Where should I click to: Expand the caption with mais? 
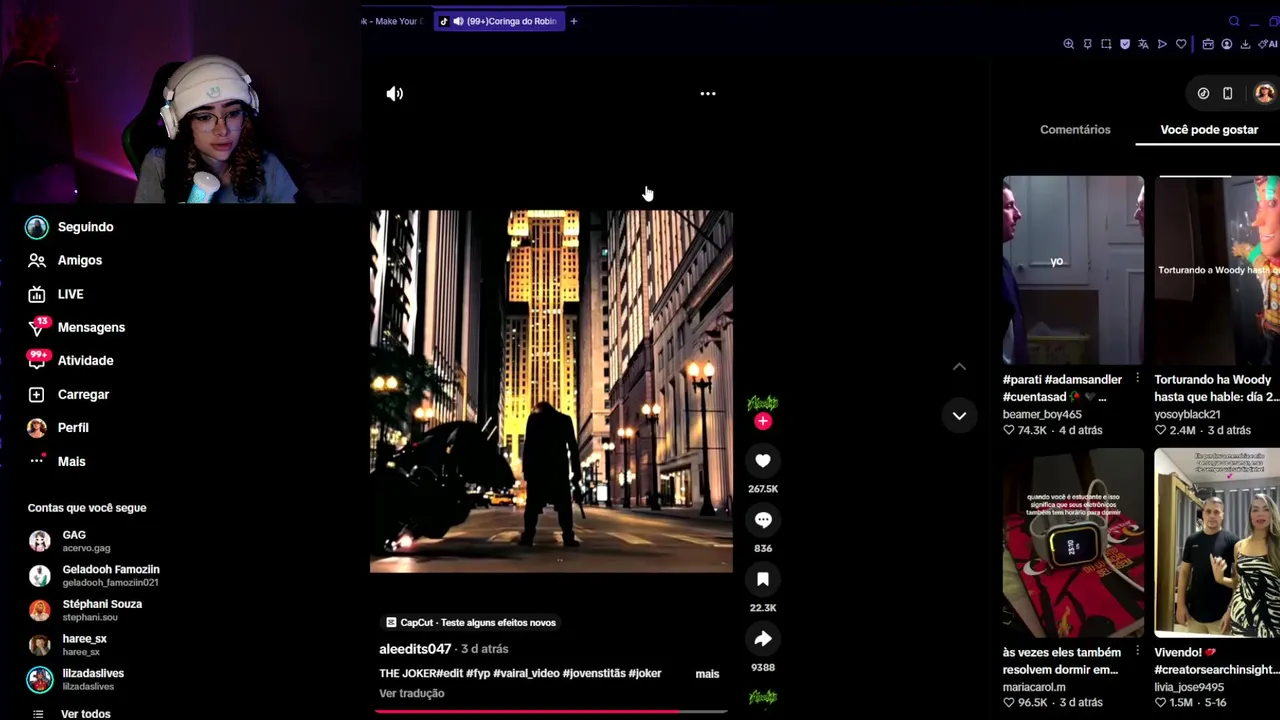pos(707,674)
